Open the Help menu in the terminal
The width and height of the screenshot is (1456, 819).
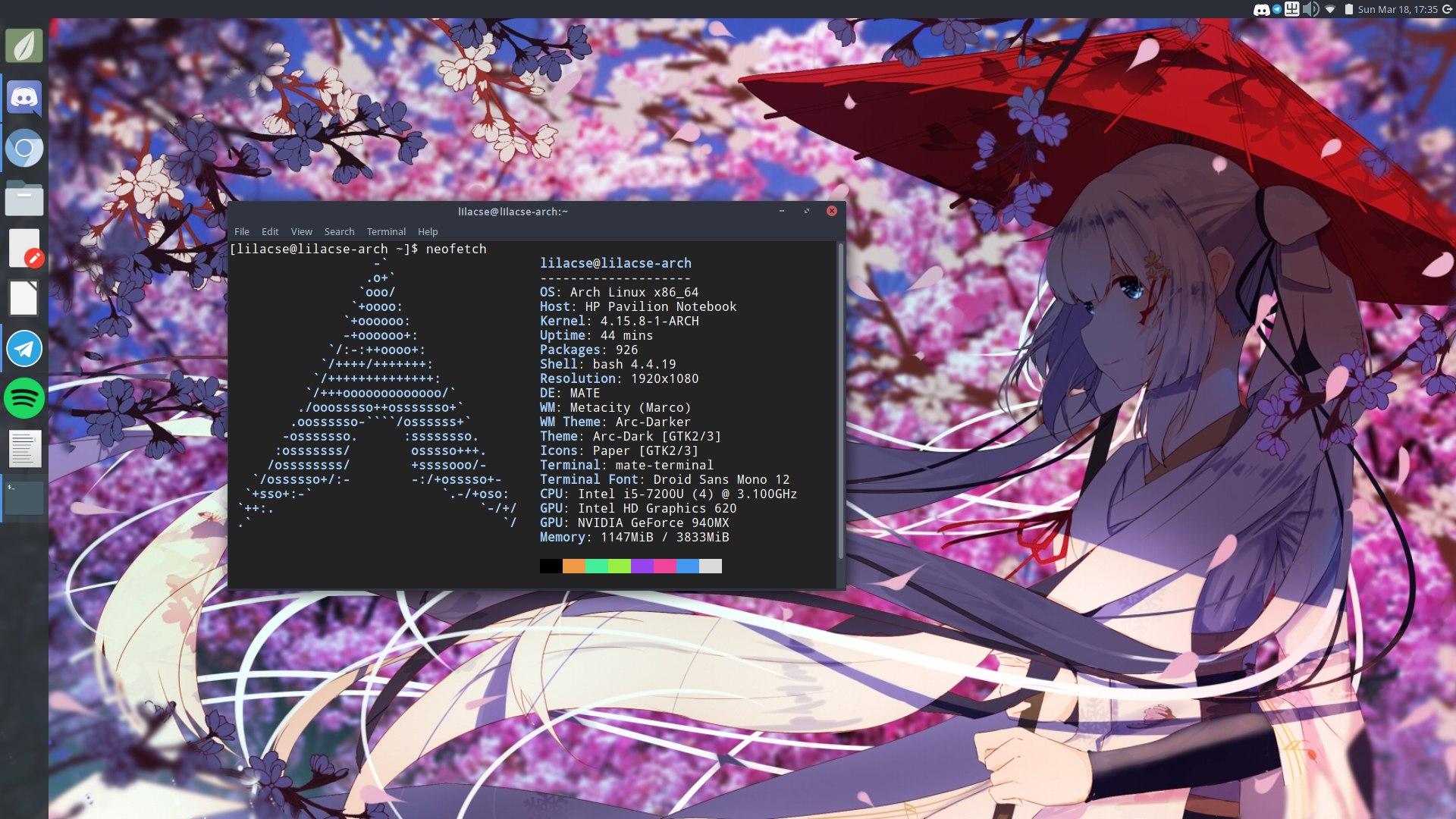(428, 231)
